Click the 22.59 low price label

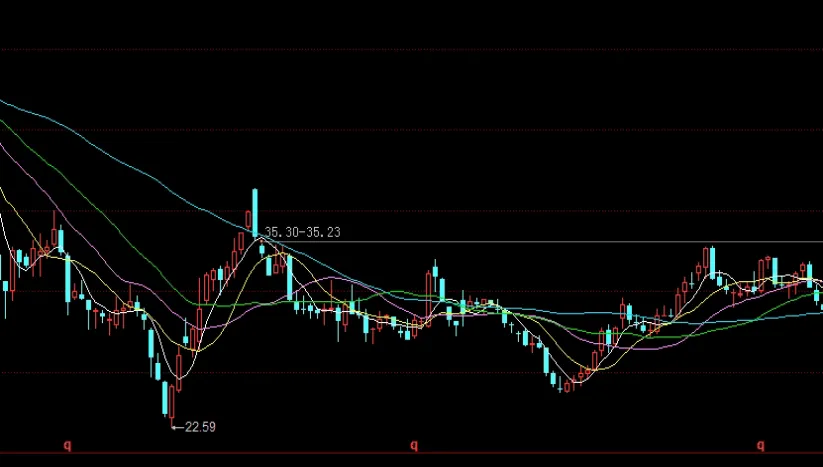click(200, 426)
